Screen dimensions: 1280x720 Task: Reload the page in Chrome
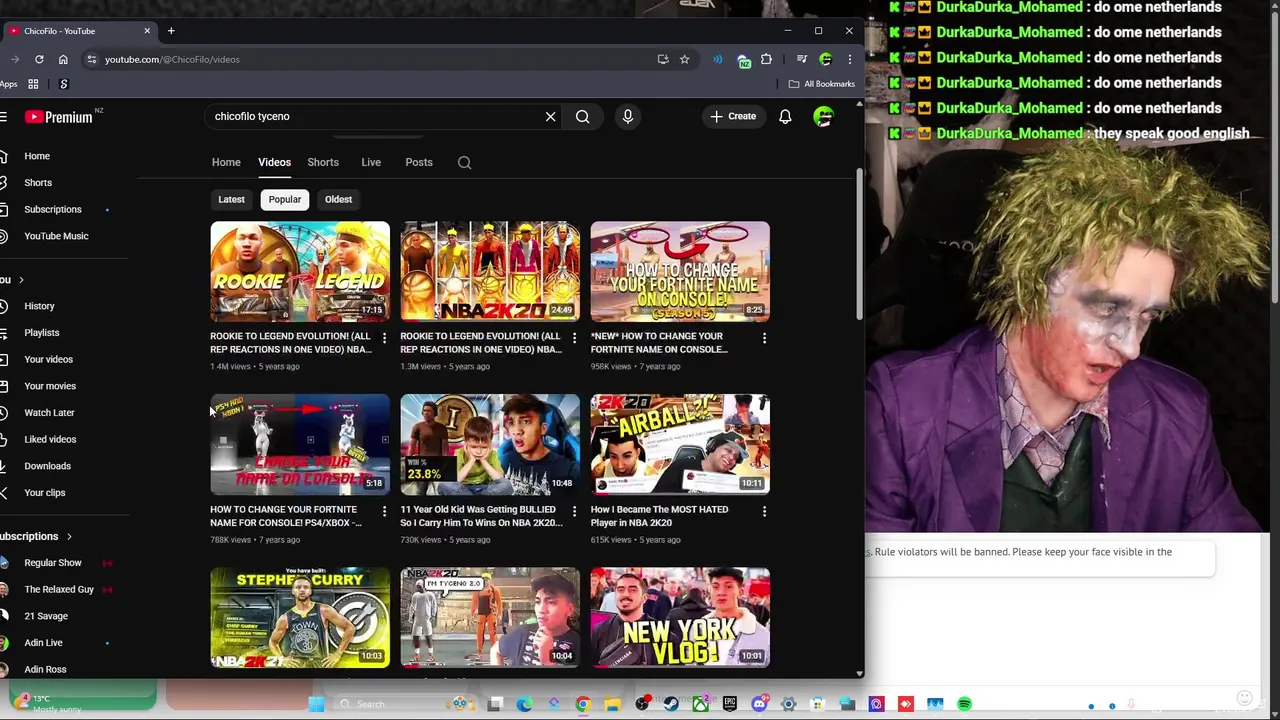pyautogui.click(x=39, y=59)
